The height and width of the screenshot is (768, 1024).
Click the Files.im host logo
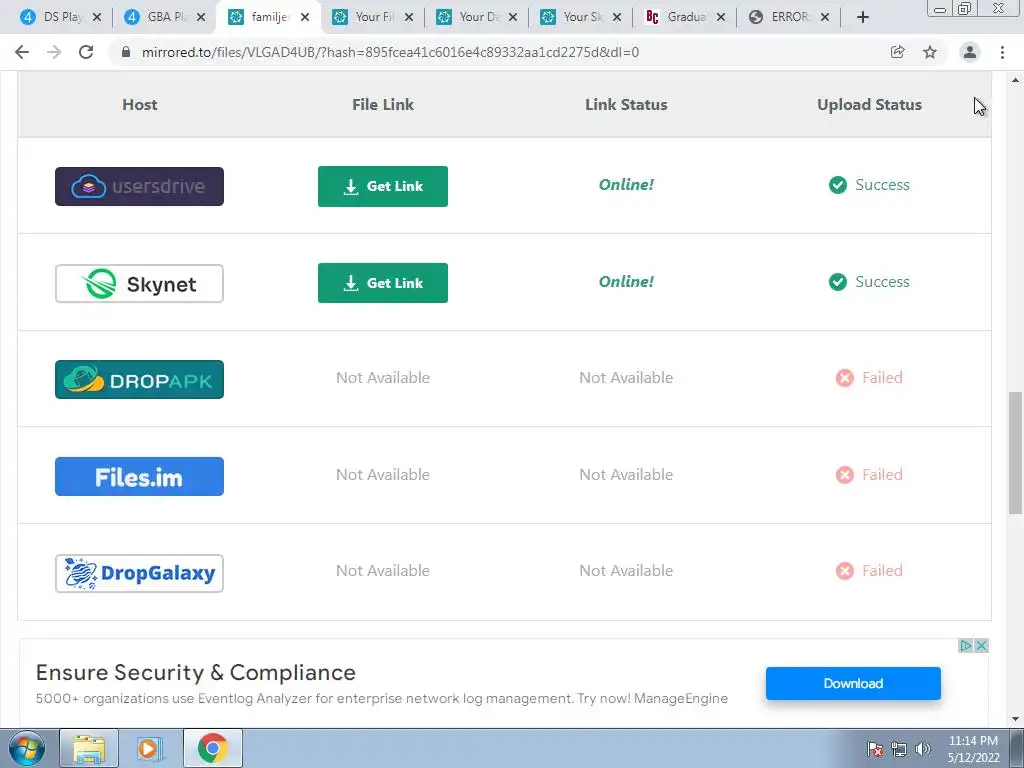point(139,477)
